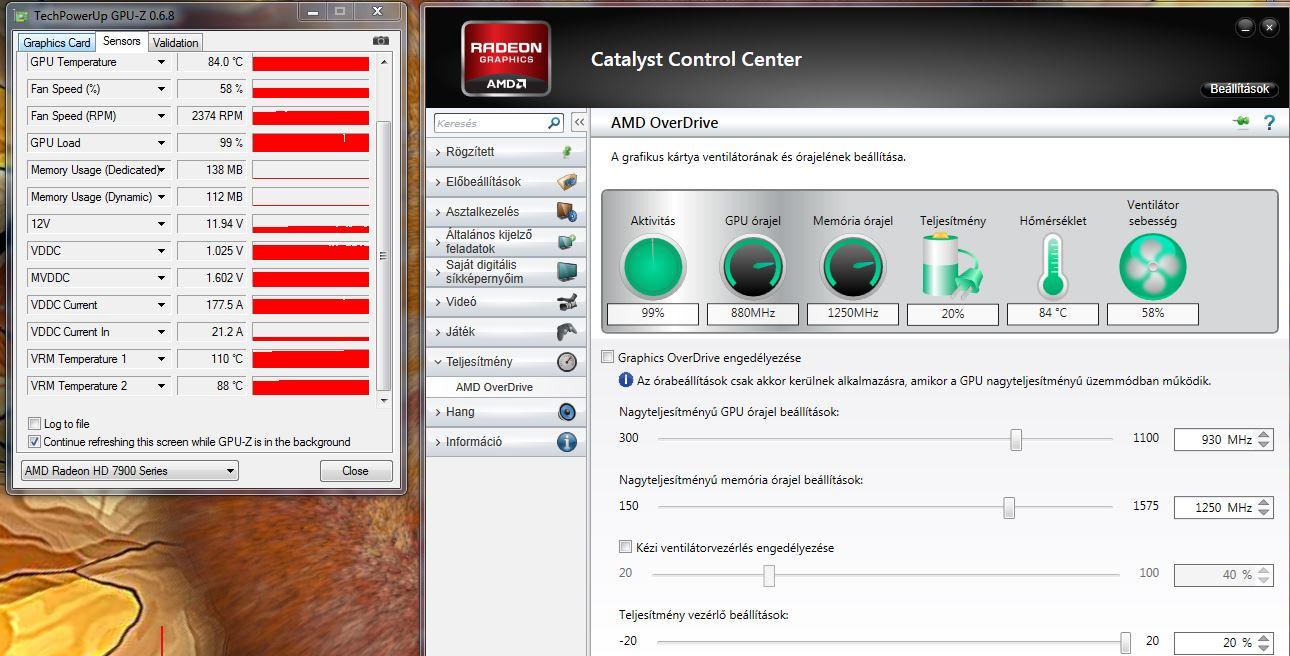Click the Asztalkezelés desktop icon
1290x656 pixels.
pyautogui.click(x=567, y=212)
